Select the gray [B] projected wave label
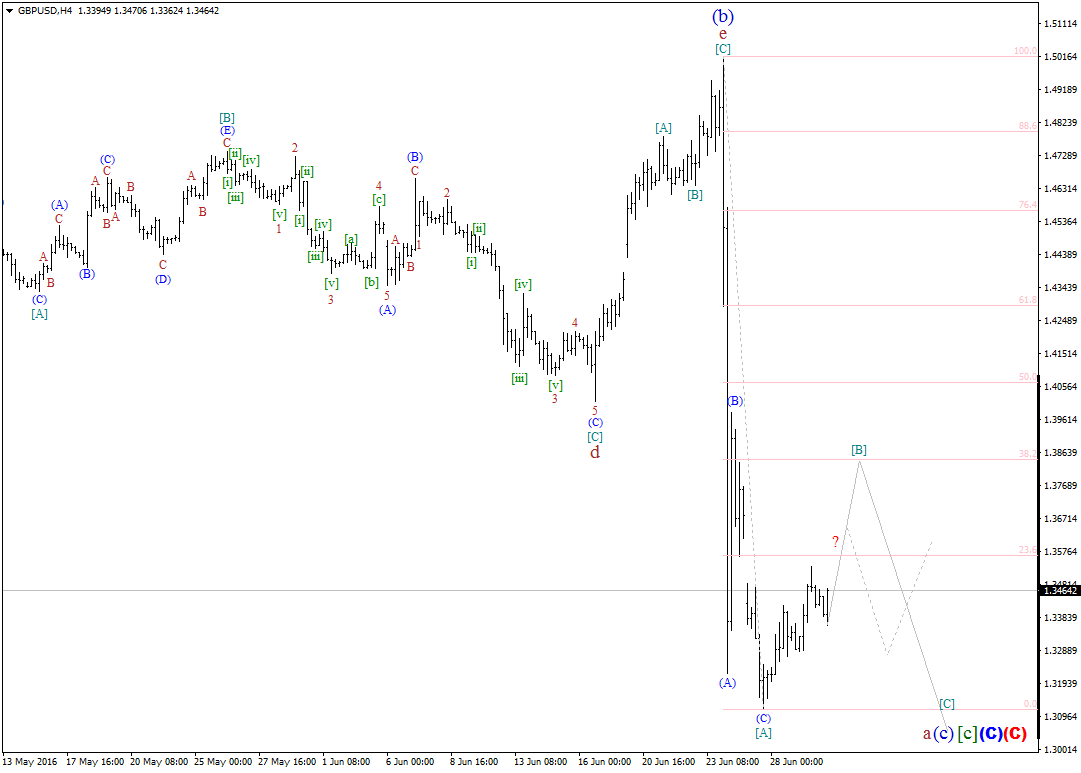The width and height of the screenshot is (1081, 773). [858, 450]
